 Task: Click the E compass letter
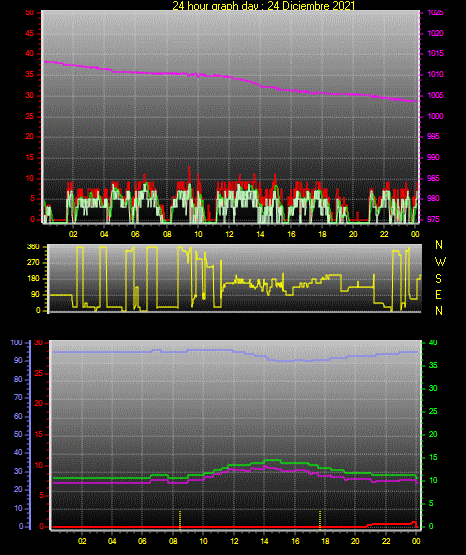click(x=438, y=294)
